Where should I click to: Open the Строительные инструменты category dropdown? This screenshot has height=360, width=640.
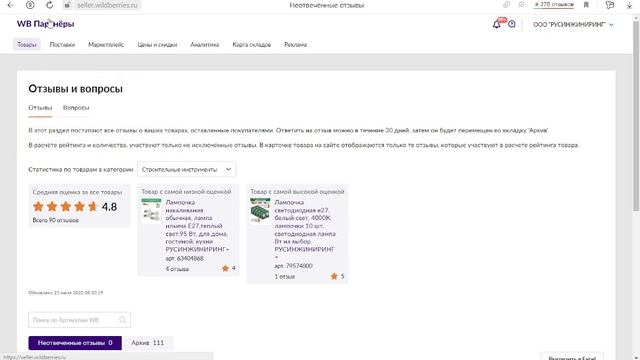pos(187,169)
